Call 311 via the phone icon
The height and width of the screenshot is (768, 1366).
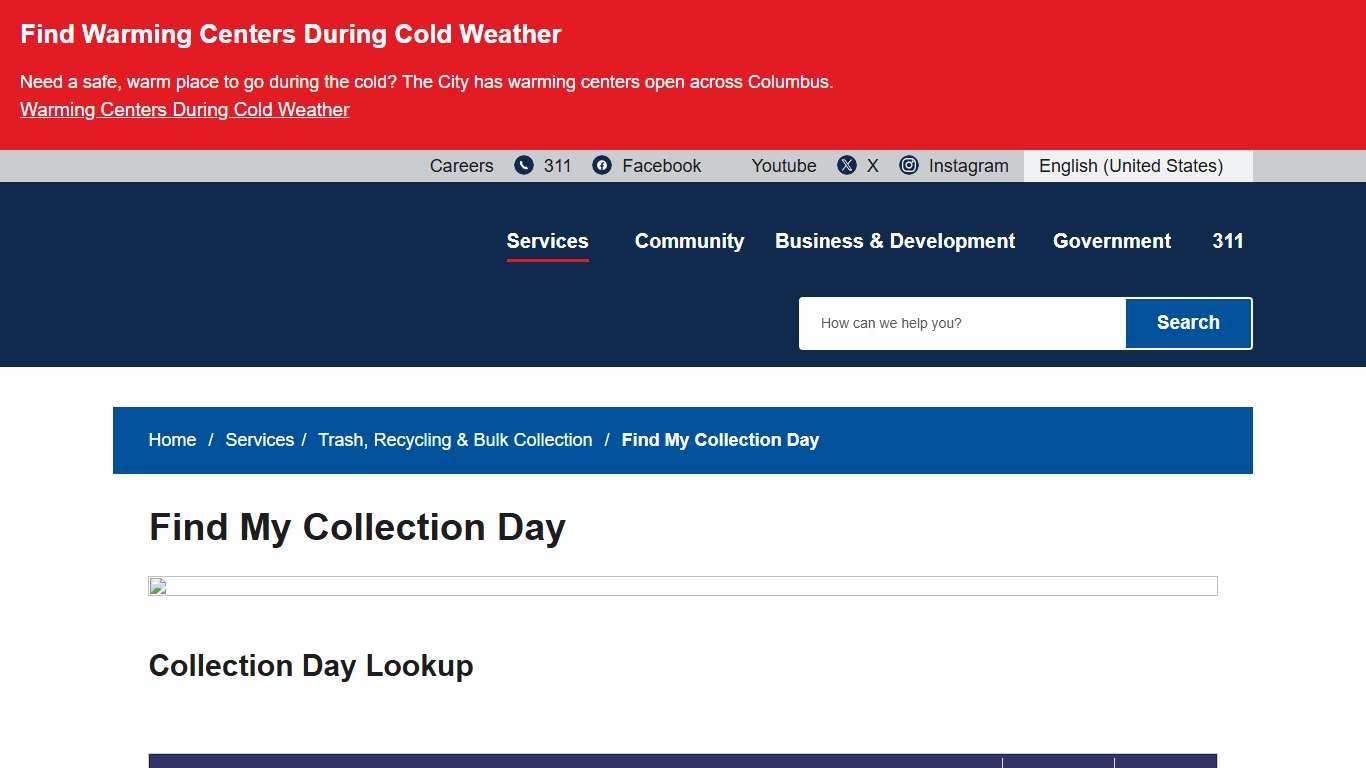click(522, 165)
